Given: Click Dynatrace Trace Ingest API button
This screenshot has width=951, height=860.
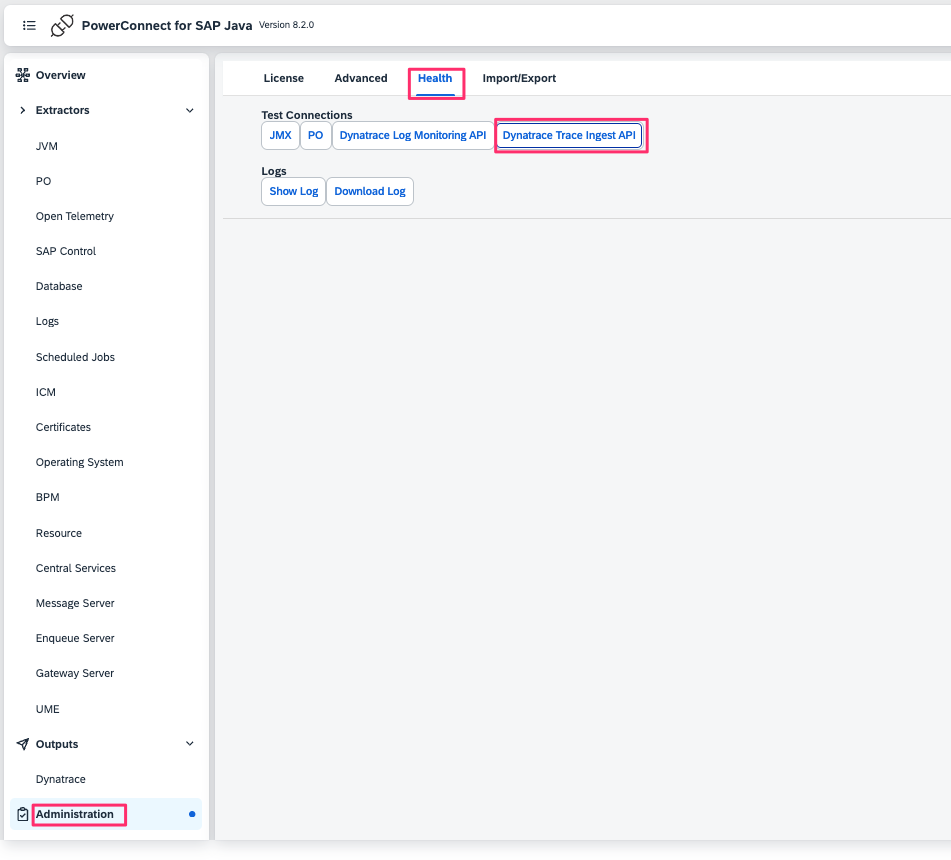Looking at the screenshot, I should coord(569,135).
